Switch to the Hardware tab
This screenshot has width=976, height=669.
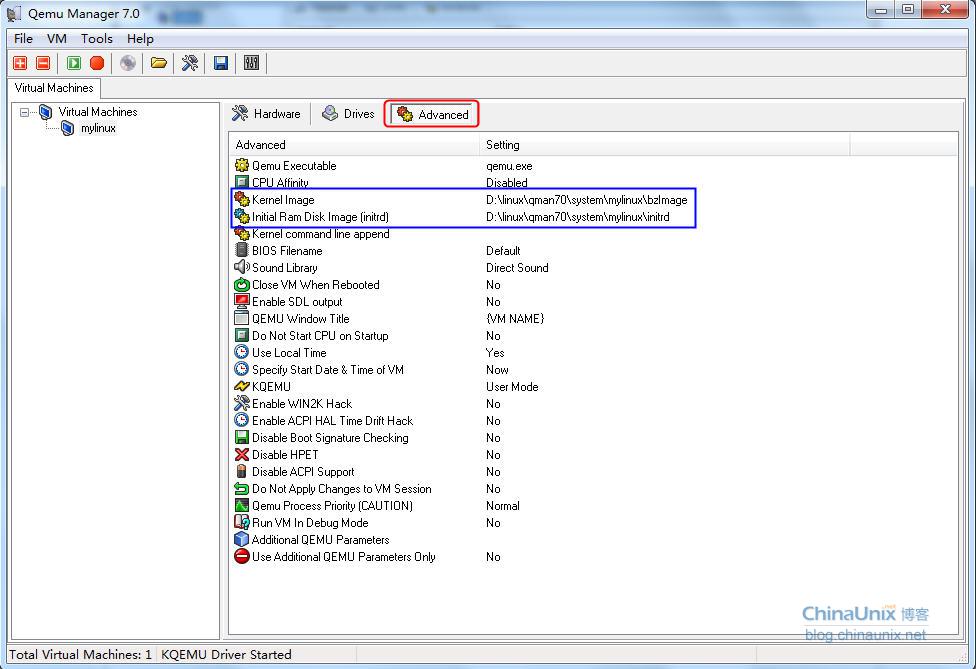pyautogui.click(x=266, y=114)
